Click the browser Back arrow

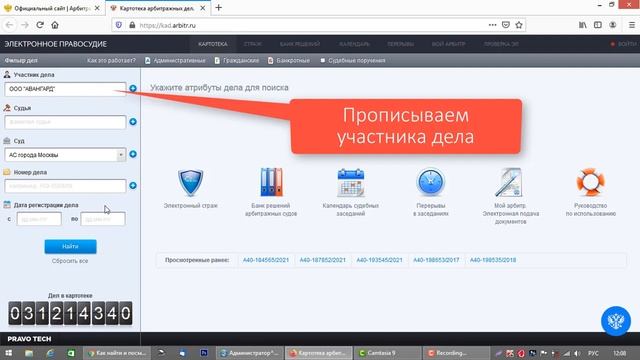pyautogui.click(x=9, y=25)
